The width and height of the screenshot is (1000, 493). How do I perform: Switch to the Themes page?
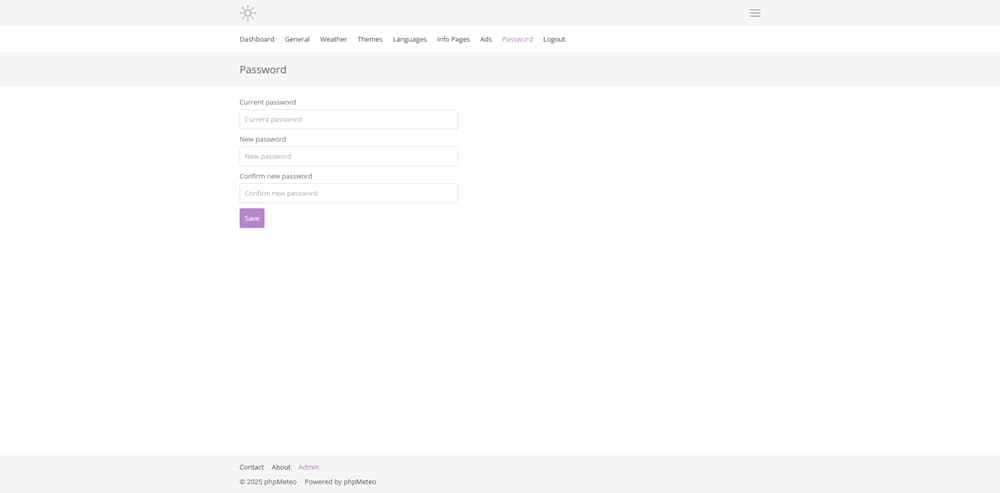pos(370,39)
